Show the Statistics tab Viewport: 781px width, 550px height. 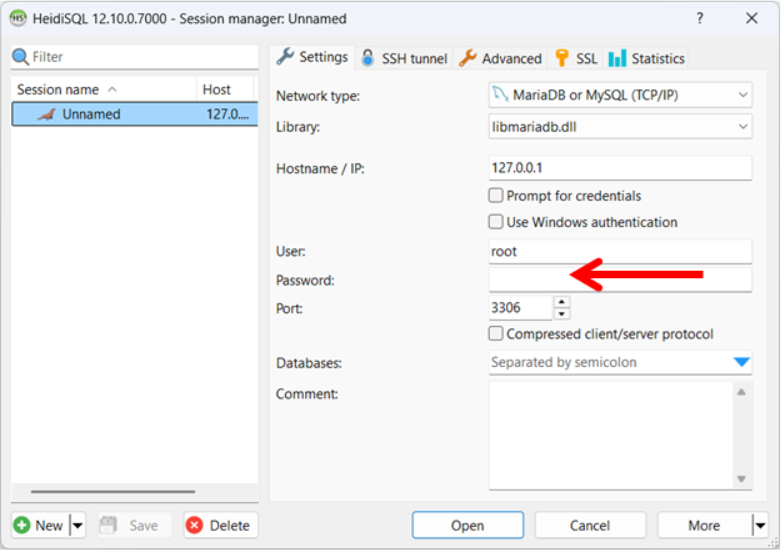click(x=646, y=58)
